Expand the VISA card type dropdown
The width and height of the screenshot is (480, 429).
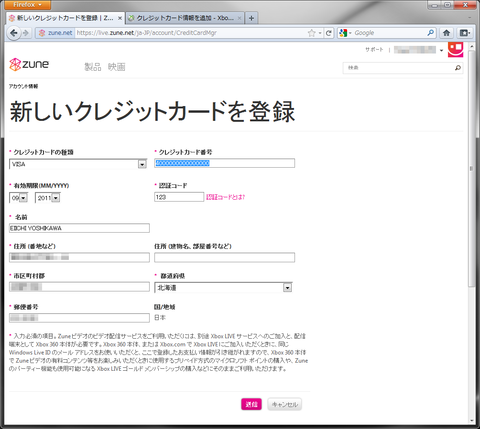click(x=142, y=164)
